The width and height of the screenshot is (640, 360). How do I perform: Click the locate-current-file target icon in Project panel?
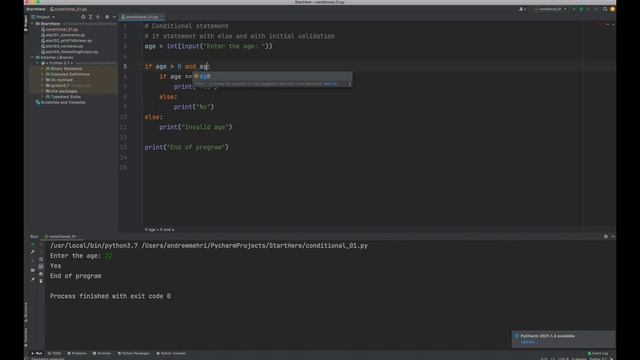point(83,17)
